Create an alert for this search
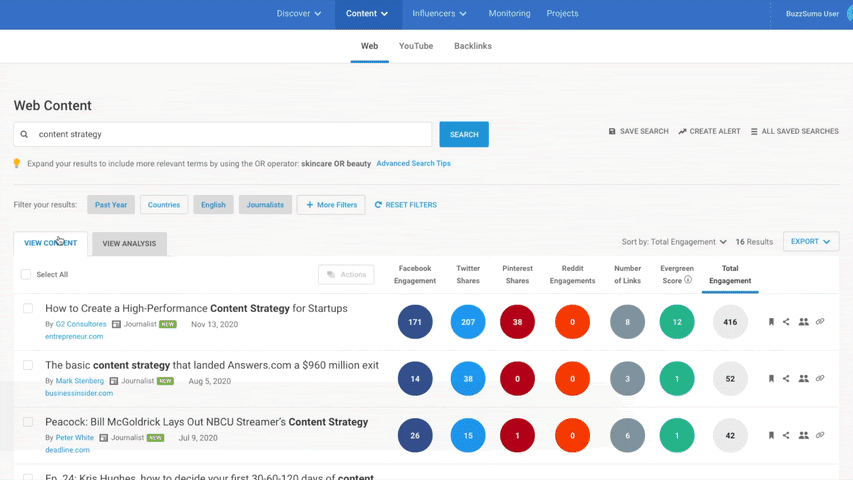 click(x=709, y=132)
